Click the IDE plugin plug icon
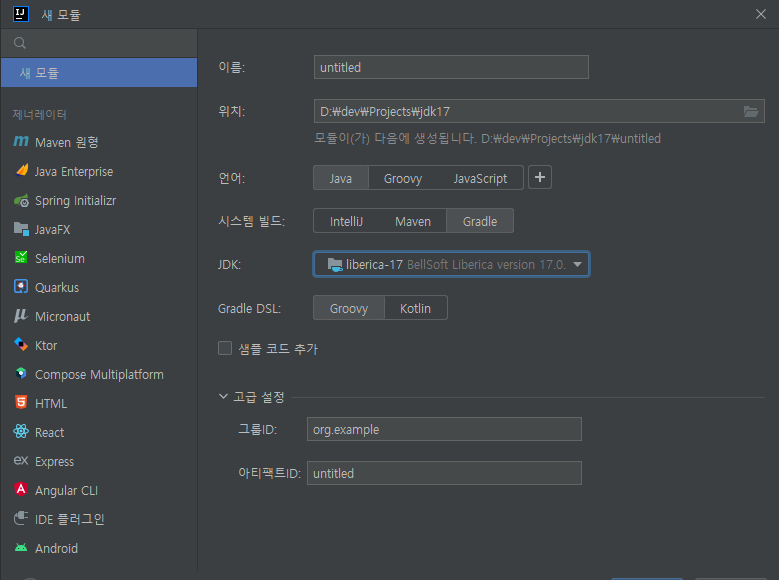The width and height of the screenshot is (779, 580). coord(21,518)
